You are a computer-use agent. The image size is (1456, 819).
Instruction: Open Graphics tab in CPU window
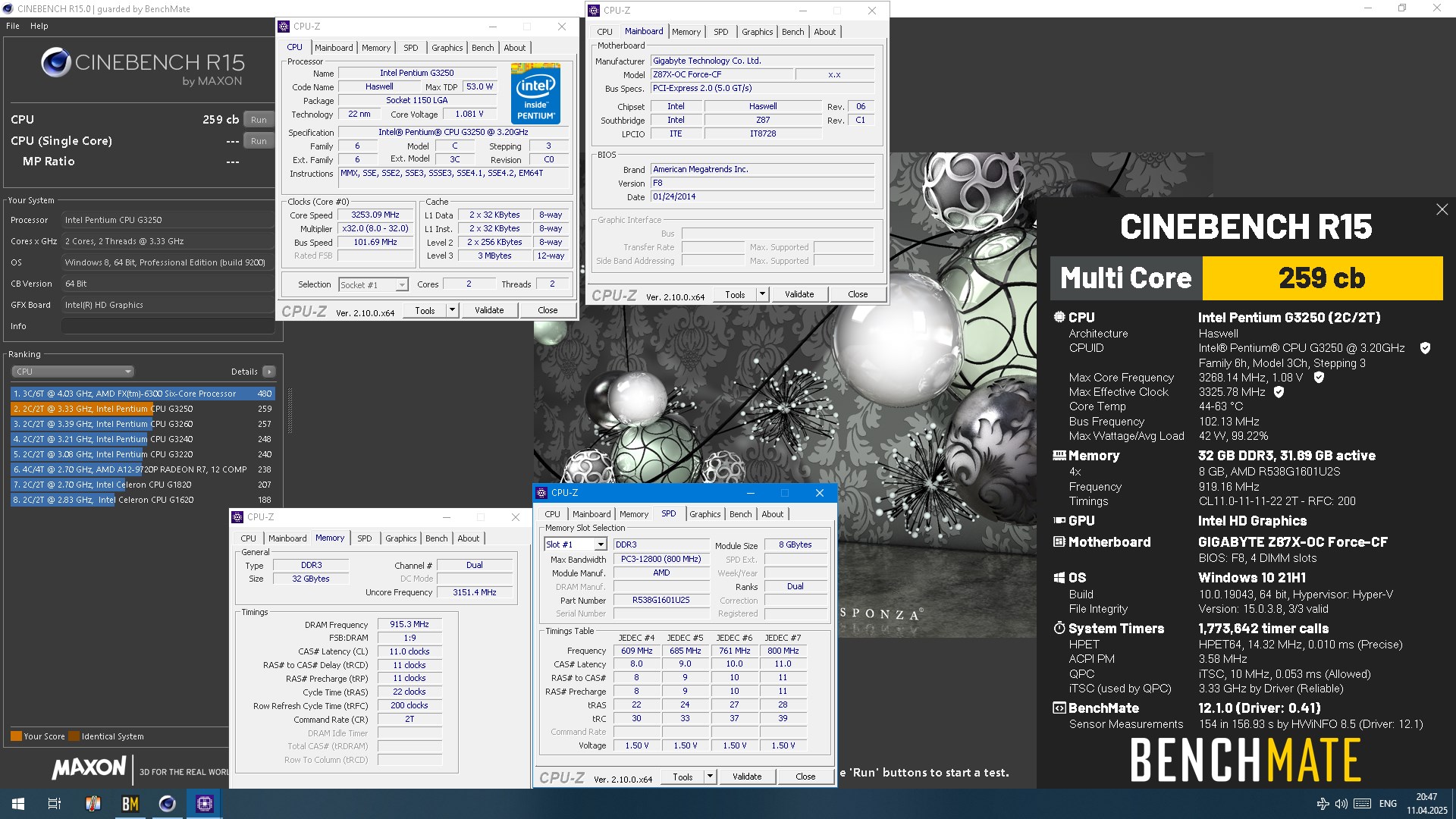[447, 48]
